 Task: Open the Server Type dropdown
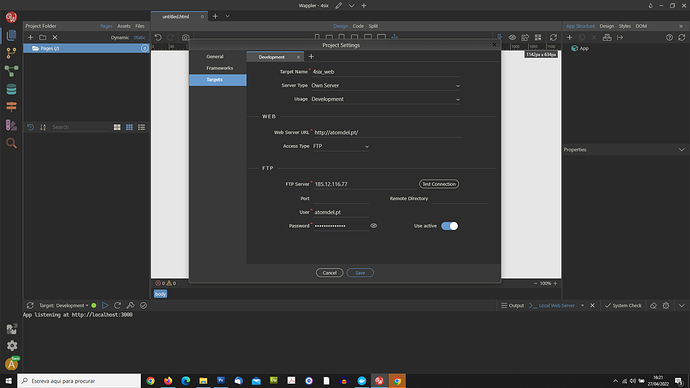[x=386, y=85]
